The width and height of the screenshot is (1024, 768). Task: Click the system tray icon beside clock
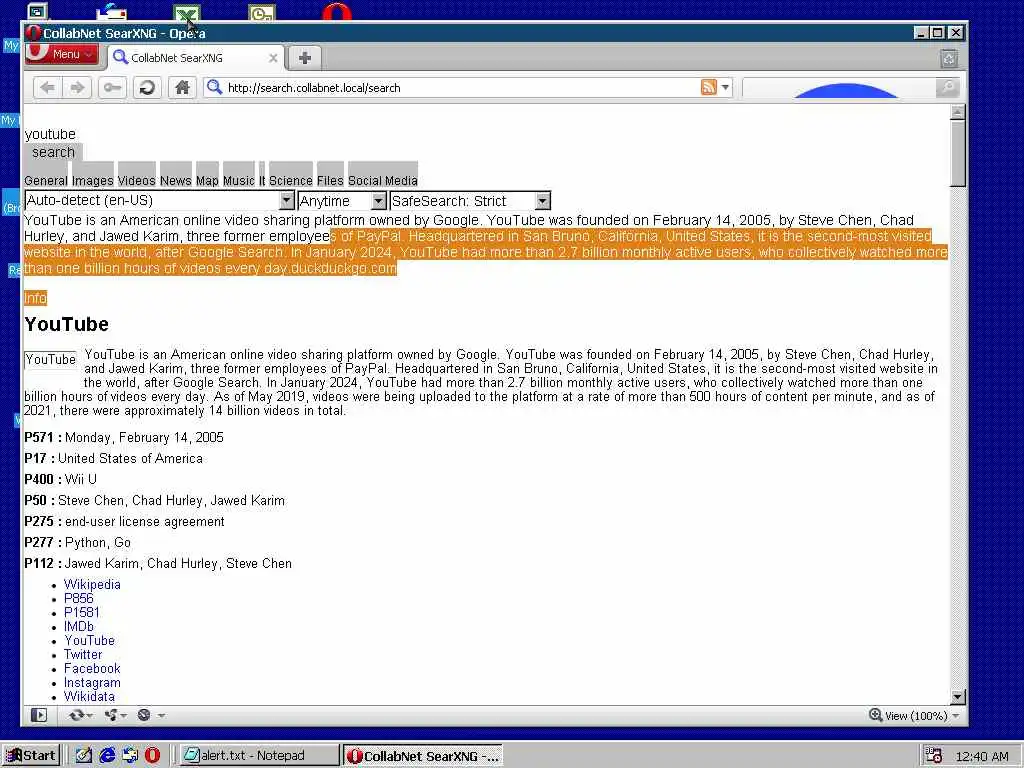pos(934,756)
